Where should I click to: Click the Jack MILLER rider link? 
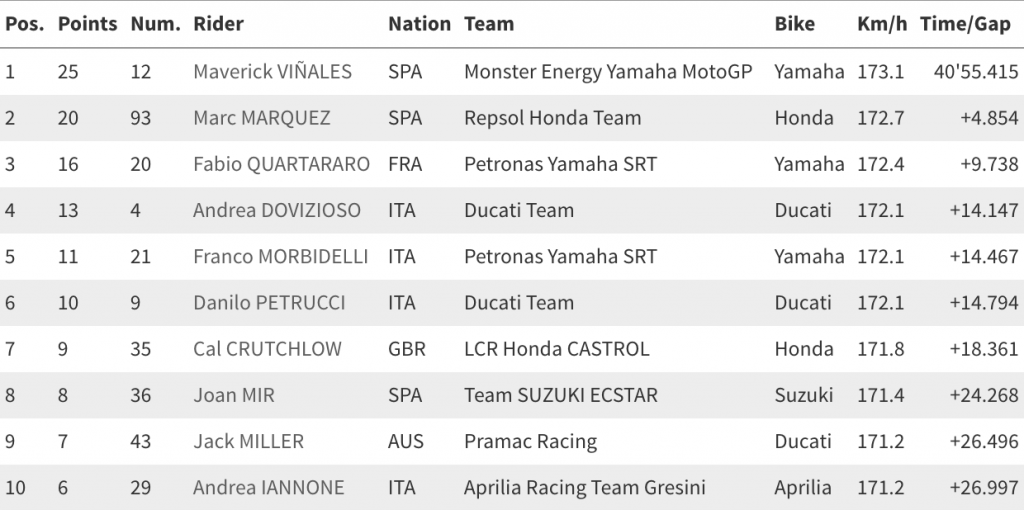click(x=248, y=441)
